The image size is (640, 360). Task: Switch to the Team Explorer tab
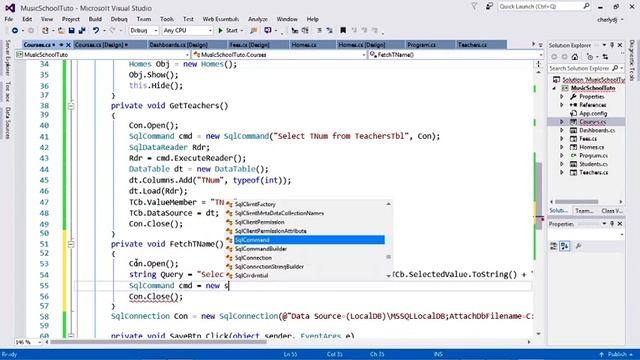pos(584,211)
